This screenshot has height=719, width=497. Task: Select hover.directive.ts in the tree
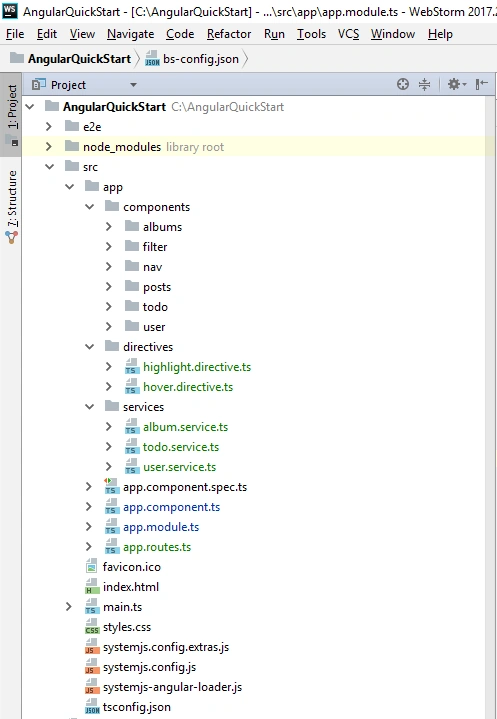pos(188,387)
